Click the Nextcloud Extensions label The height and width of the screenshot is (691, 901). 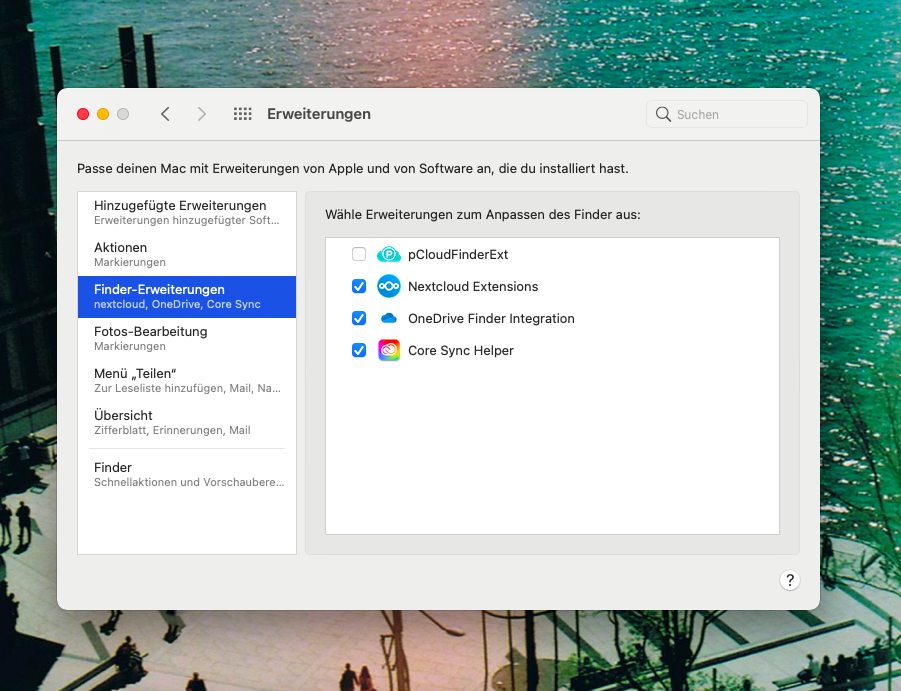pyautogui.click(x=473, y=287)
